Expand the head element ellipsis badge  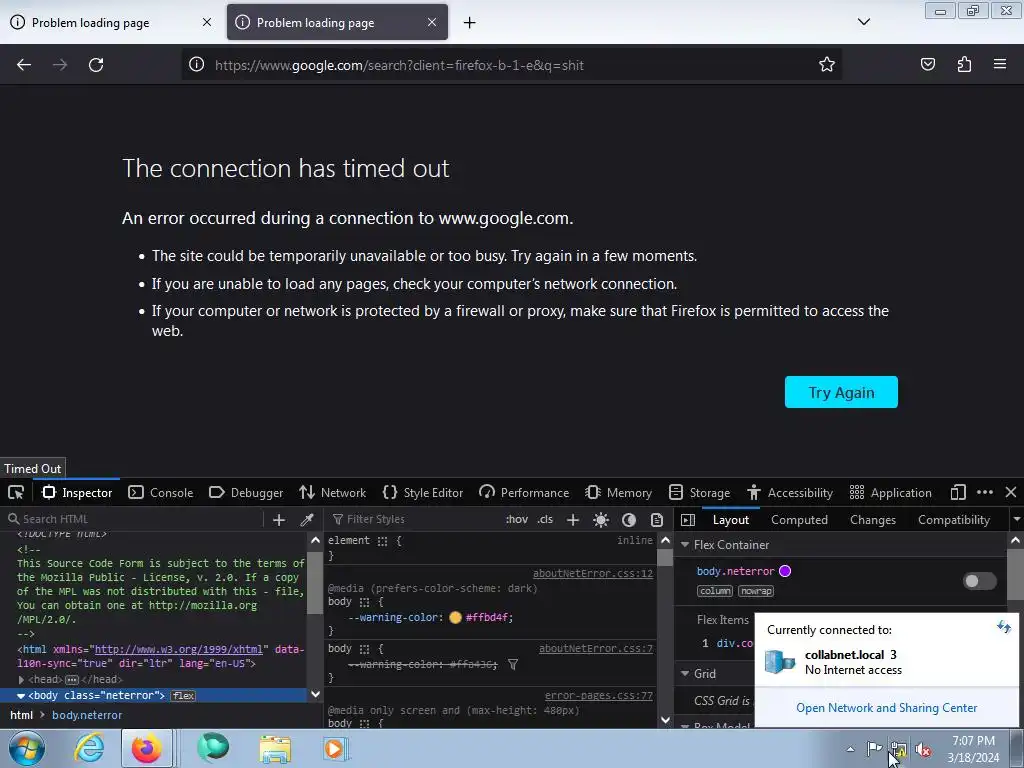[x=72, y=680]
